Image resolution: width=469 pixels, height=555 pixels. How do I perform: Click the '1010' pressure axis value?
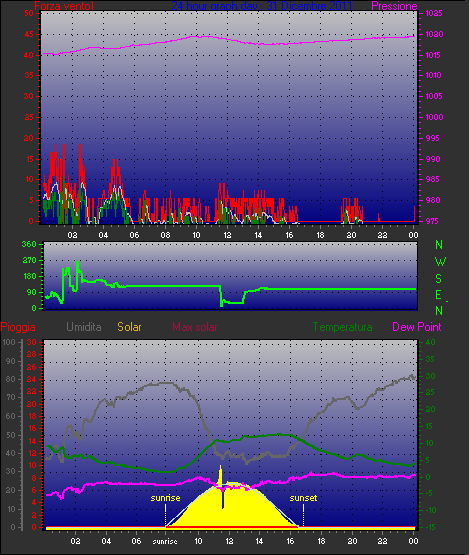click(x=433, y=75)
